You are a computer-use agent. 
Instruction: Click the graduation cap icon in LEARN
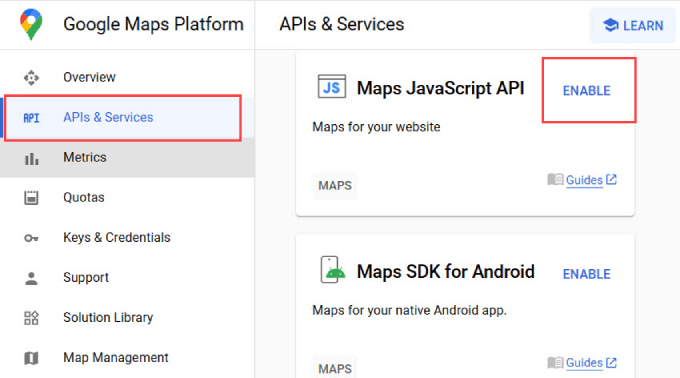(611, 25)
